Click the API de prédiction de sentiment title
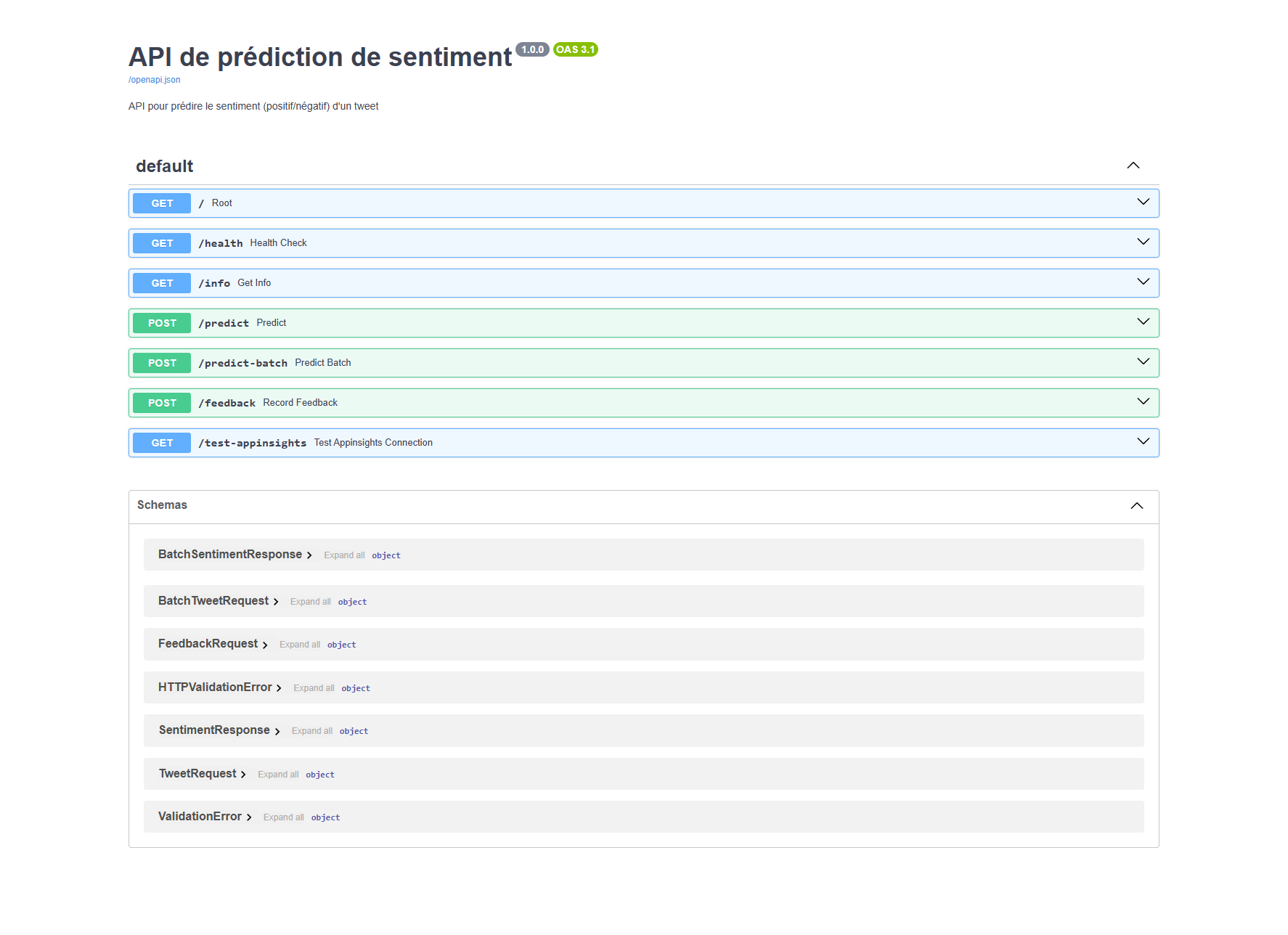Image resolution: width=1288 pixels, height=935 pixels. tap(320, 57)
